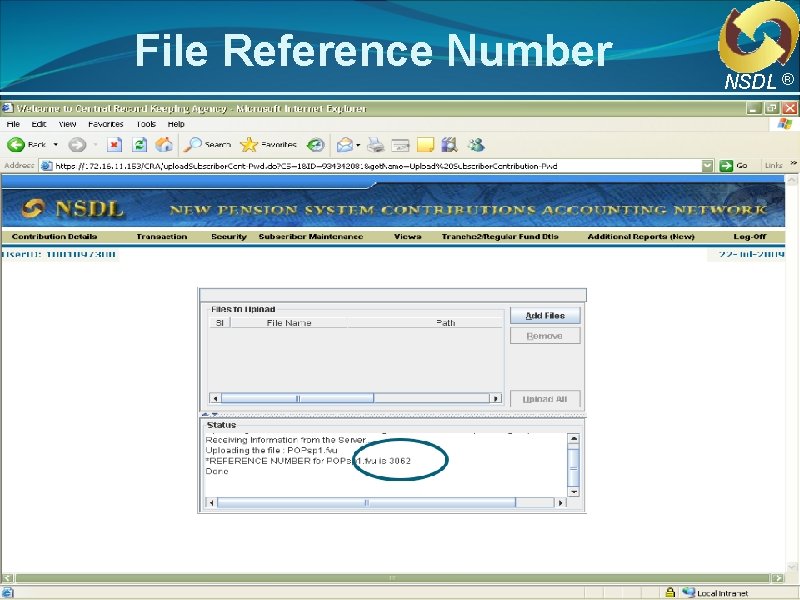
Task: Click the Edit page toolbar icon
Action: pos(401,145)
